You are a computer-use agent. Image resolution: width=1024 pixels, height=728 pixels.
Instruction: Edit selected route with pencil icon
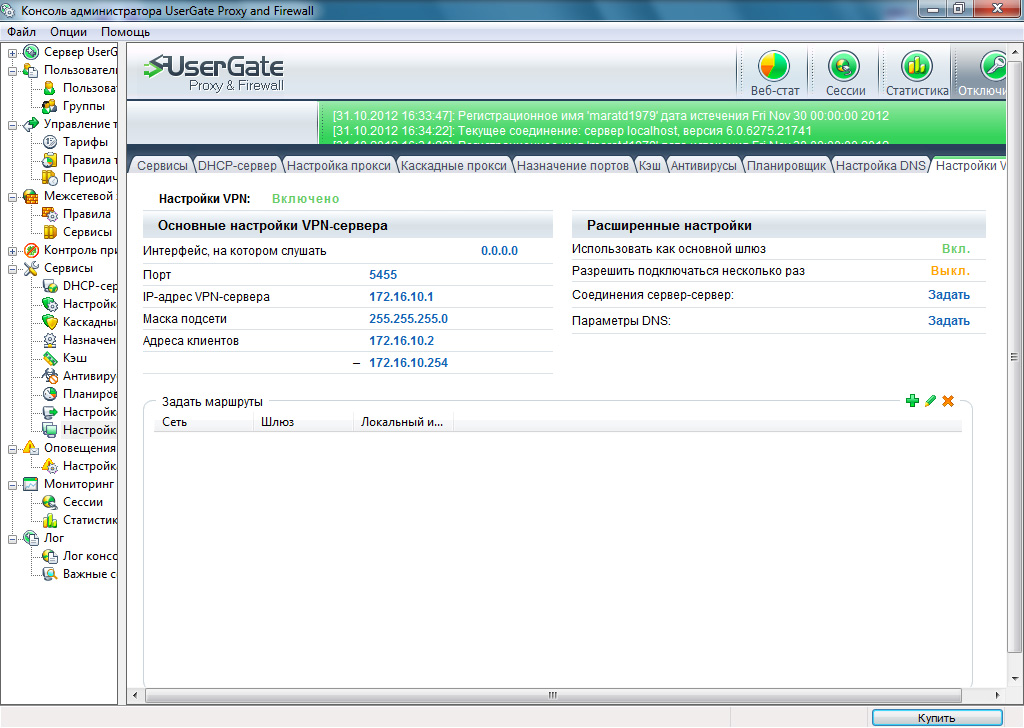[x=931, y=401]
